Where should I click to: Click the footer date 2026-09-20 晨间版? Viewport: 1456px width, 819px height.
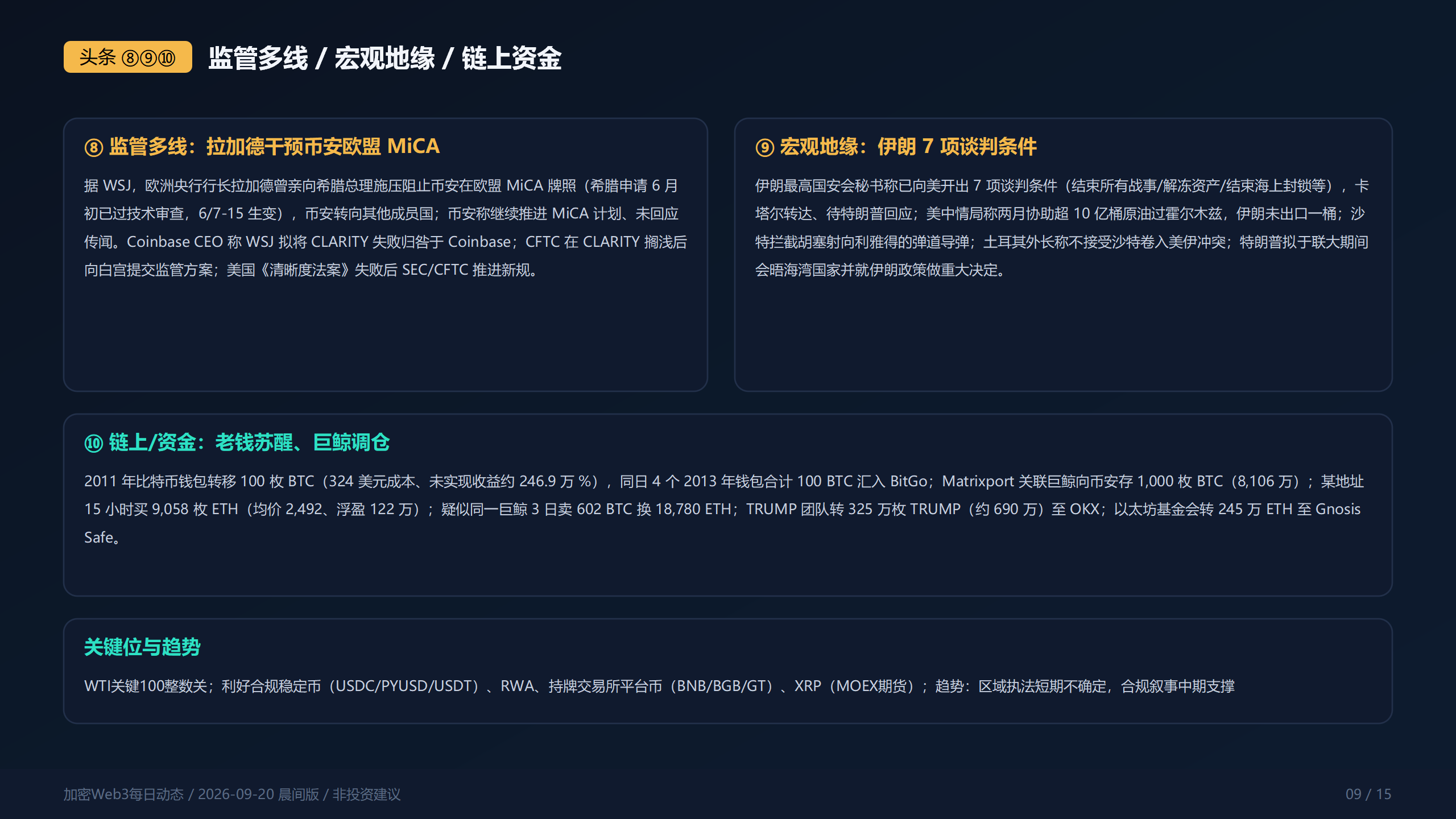tap(258, 795)
